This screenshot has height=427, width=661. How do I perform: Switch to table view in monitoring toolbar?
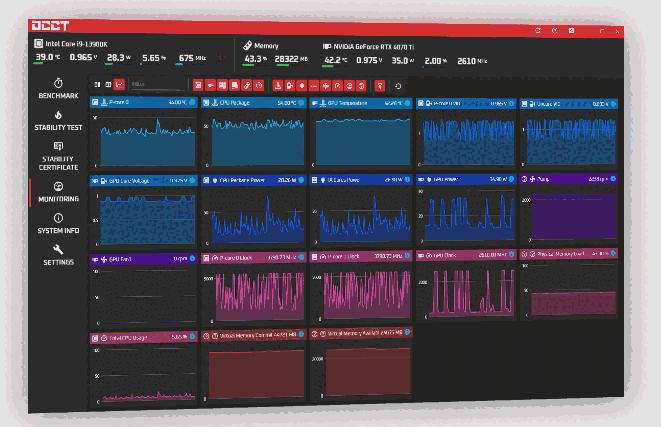pyautogui.click(x=97, y=85)
